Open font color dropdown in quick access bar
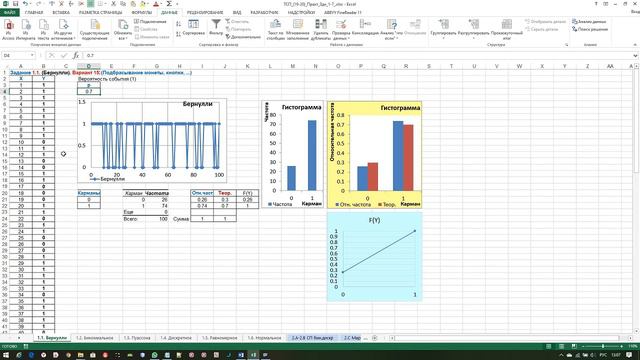Image resolution: width=640 pixels, height=360 pixels. click(161, 4)
